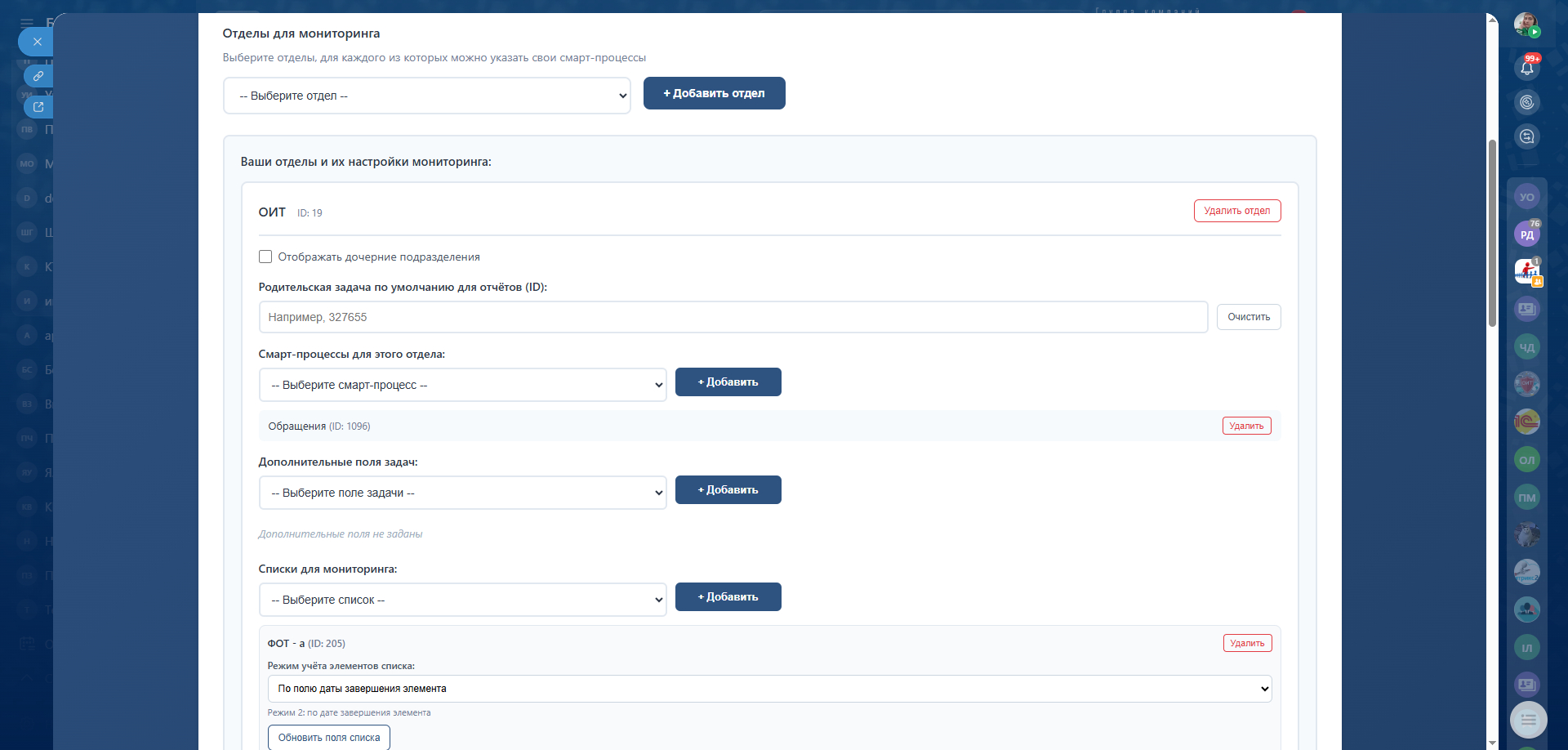Open the 'Выберите список' dropdown

coord(463,600)
